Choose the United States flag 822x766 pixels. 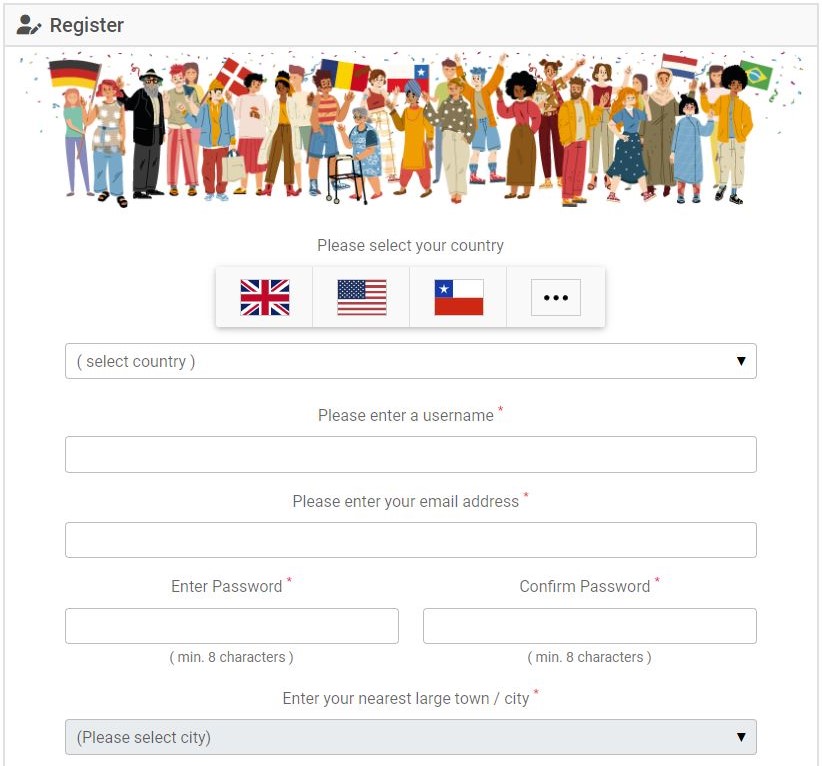[x=362, y=297]
